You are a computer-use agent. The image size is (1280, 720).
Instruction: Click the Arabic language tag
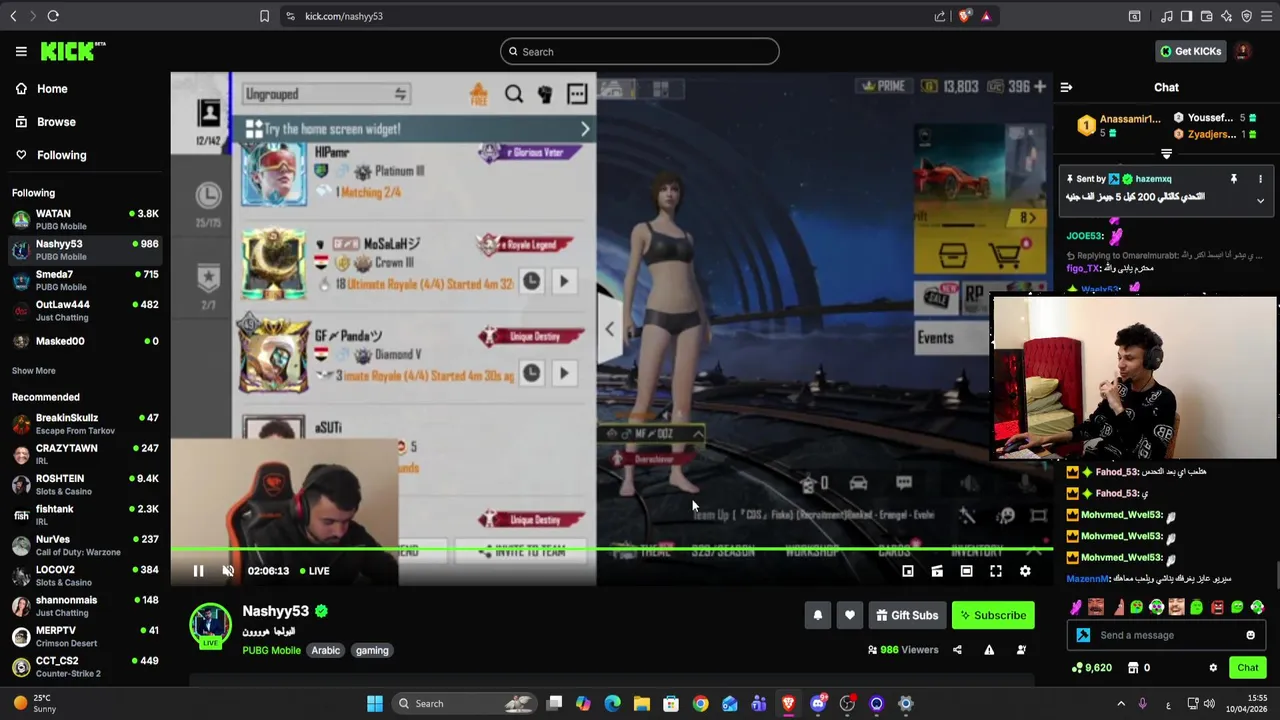326,650
